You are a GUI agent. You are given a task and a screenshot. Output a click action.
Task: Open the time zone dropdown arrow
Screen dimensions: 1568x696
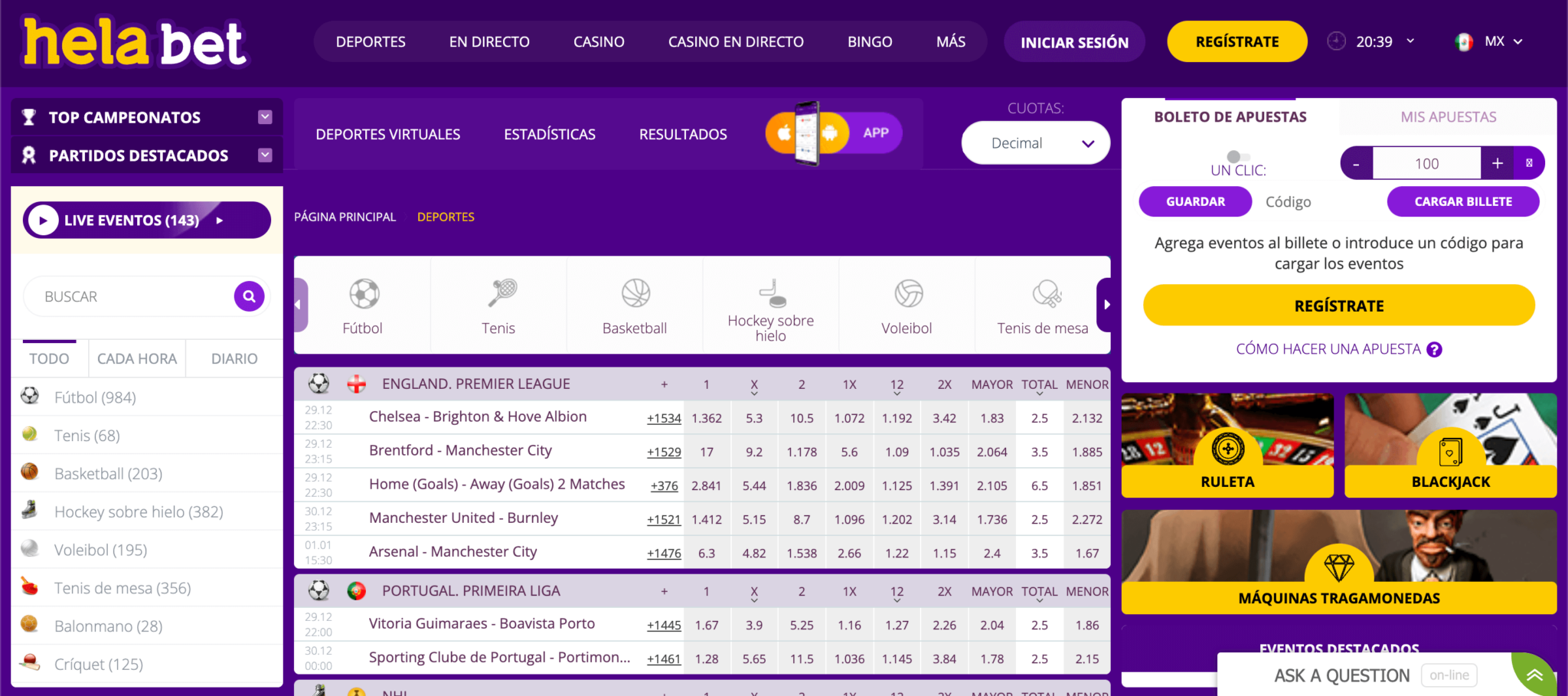(1410, 41)
